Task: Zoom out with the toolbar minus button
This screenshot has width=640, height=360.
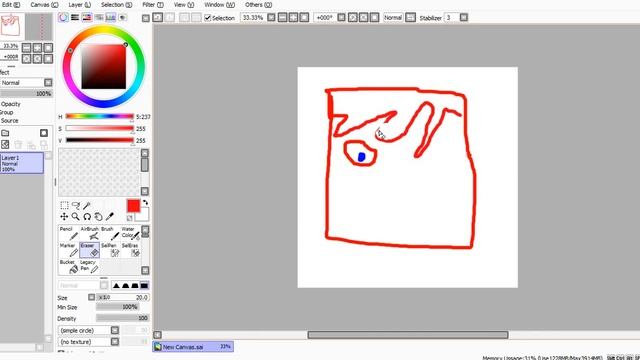Action: tap(282, 18)
